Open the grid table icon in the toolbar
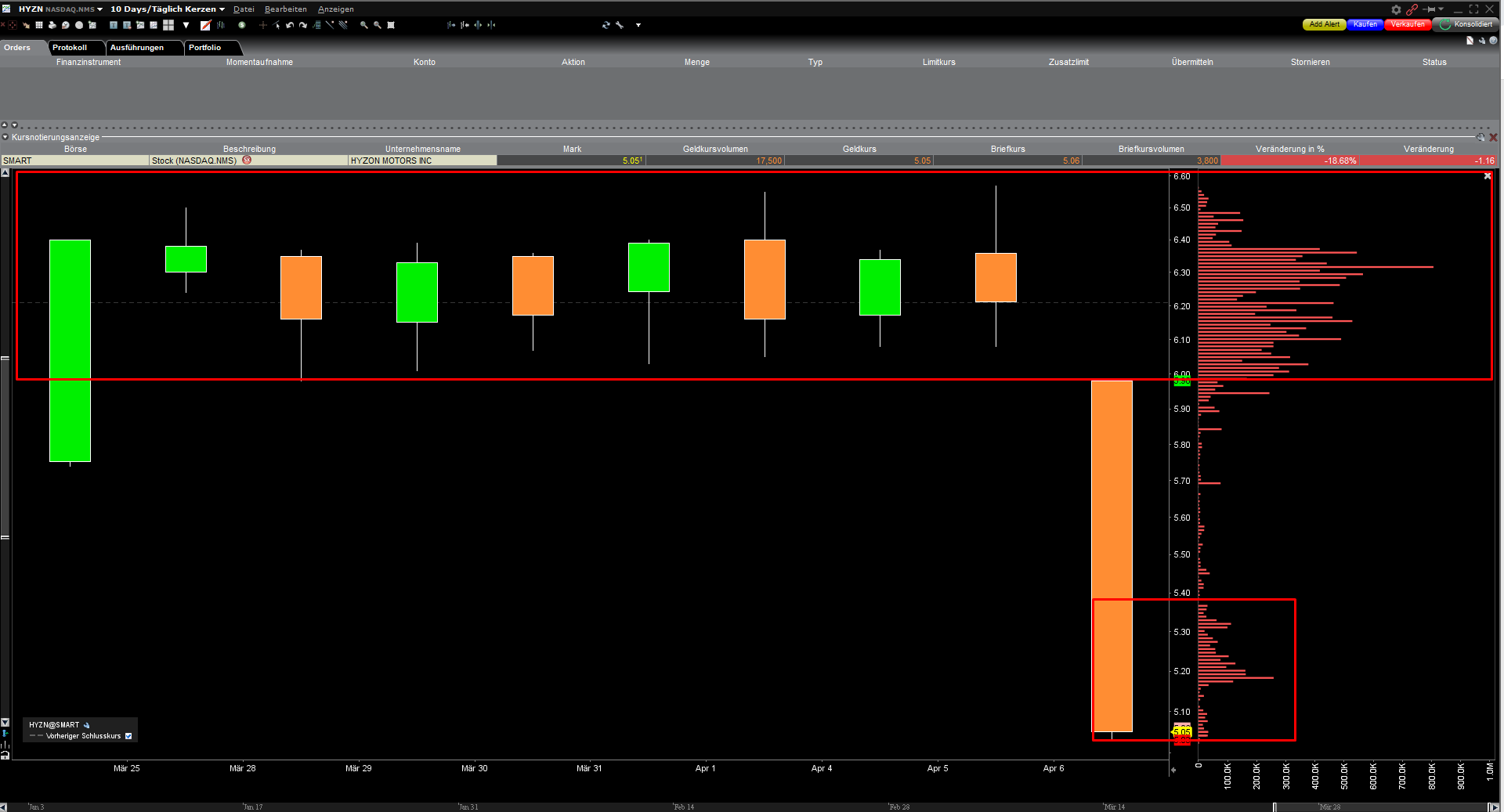The width and height of the screenshot is (1504, 812). pos(39,25)
